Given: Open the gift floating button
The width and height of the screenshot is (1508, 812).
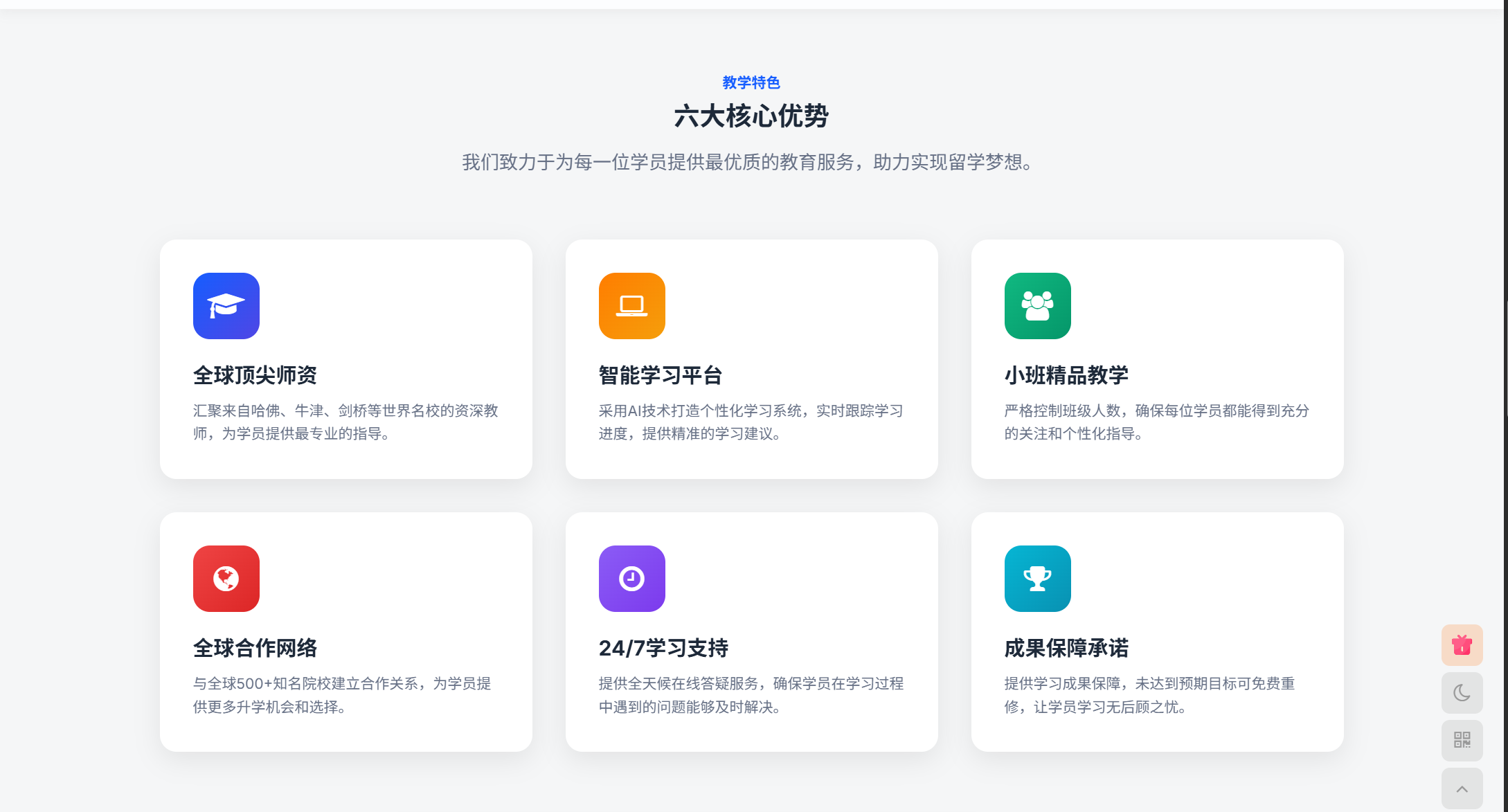Looking at the screenshot, I should click(x=1462, y=645).
